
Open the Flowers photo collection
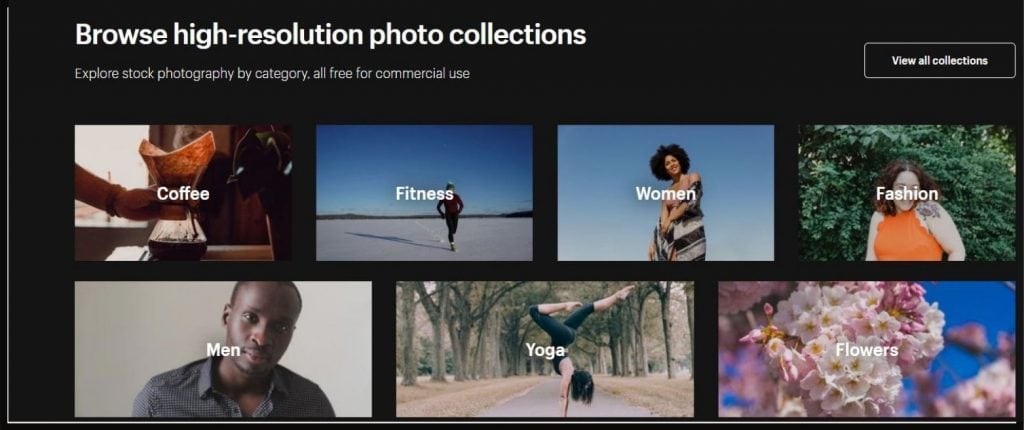point(867,349)
